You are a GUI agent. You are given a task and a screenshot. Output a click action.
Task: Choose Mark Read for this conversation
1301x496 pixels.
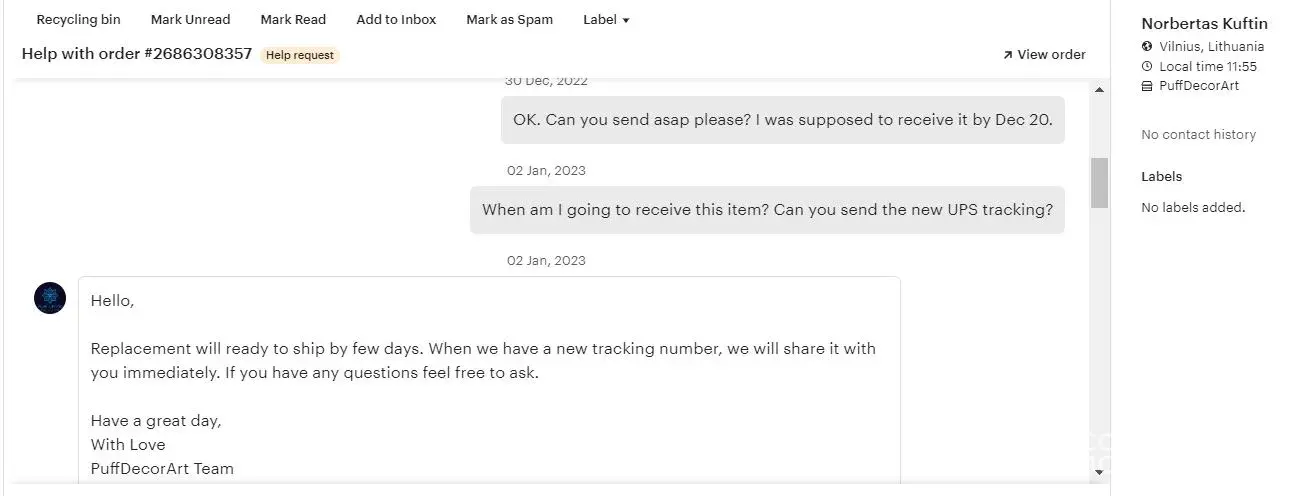pyautogui.click(x=293, y=20)
